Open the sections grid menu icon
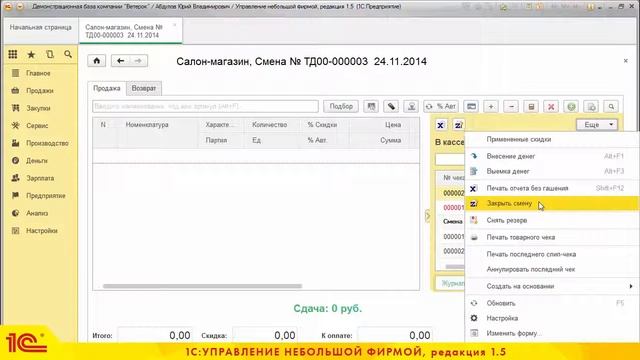640x360 pixels. [x=13, y=54]
